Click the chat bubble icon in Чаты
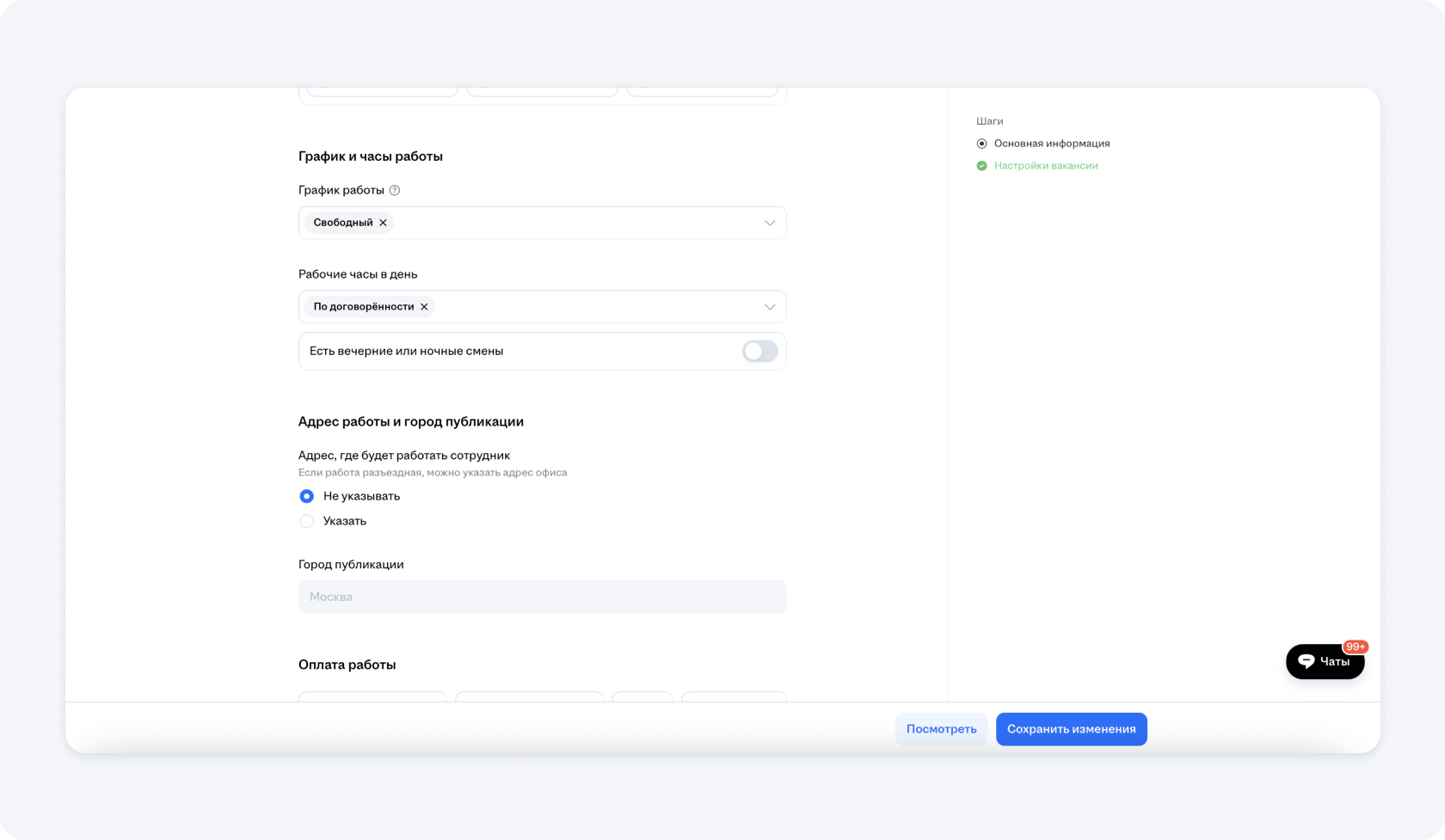Image resolution: width=1445 pixels, height=840 pixels. (x=1307, y=661)
